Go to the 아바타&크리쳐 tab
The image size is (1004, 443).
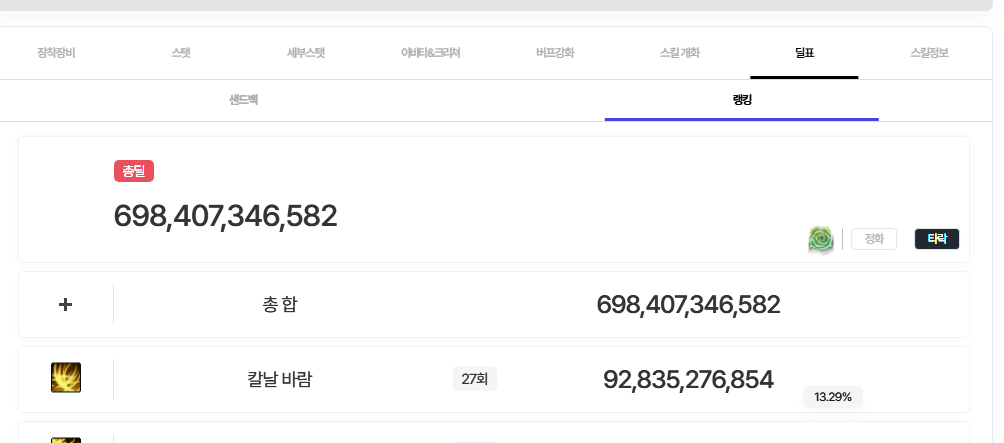(430, 52)
